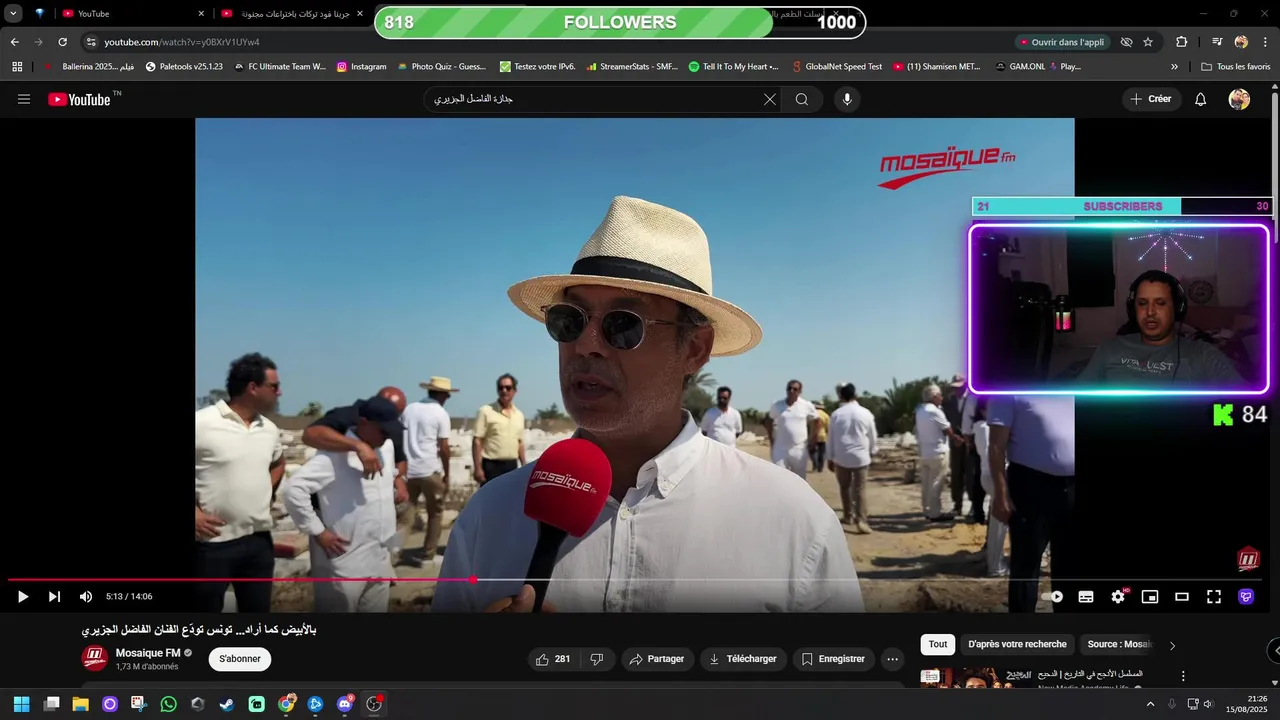The width and height of the screenshot is (1280, 720).
Task: Open the bookmarks apps grid icon
Action: 17,67
